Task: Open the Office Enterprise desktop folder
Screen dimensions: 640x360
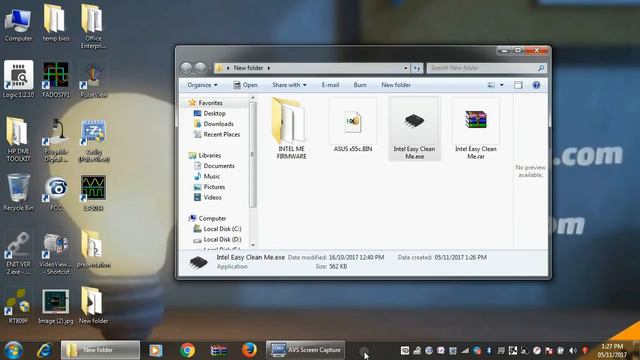Action: pos(93,27)
